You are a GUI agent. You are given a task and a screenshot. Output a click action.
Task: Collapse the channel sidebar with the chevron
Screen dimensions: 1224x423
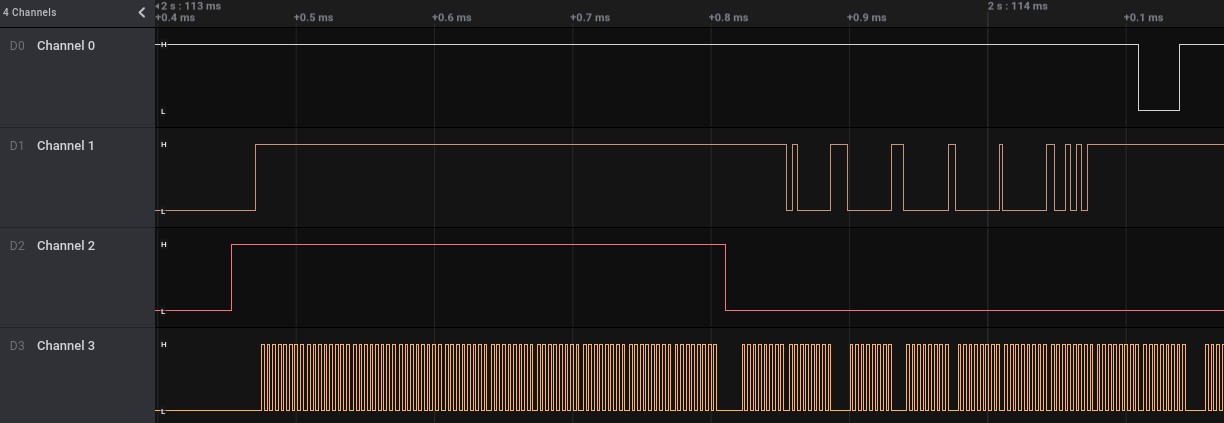[142, 13]
